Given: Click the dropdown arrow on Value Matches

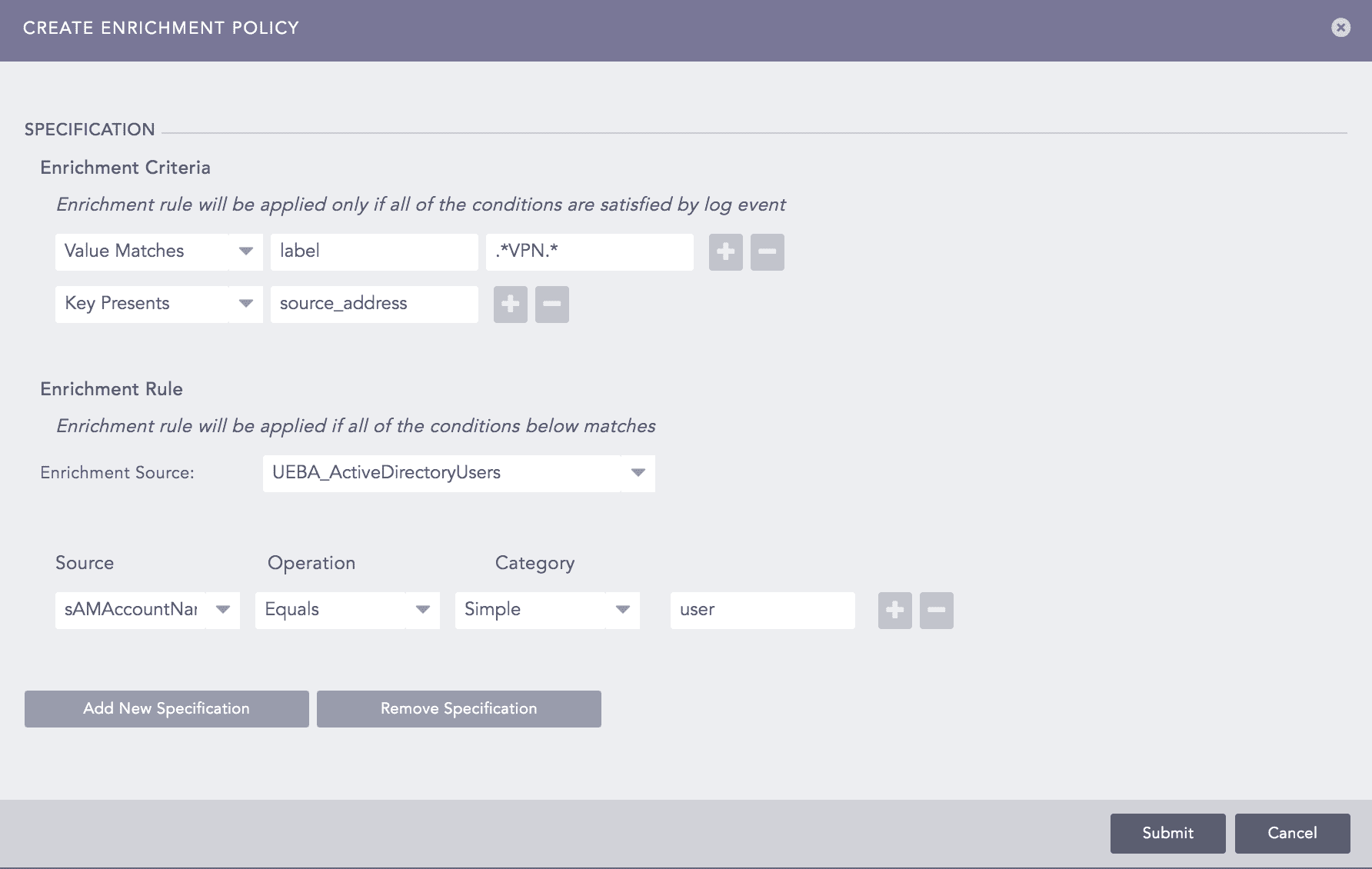Looking at the screenshot, I should 246,251.
